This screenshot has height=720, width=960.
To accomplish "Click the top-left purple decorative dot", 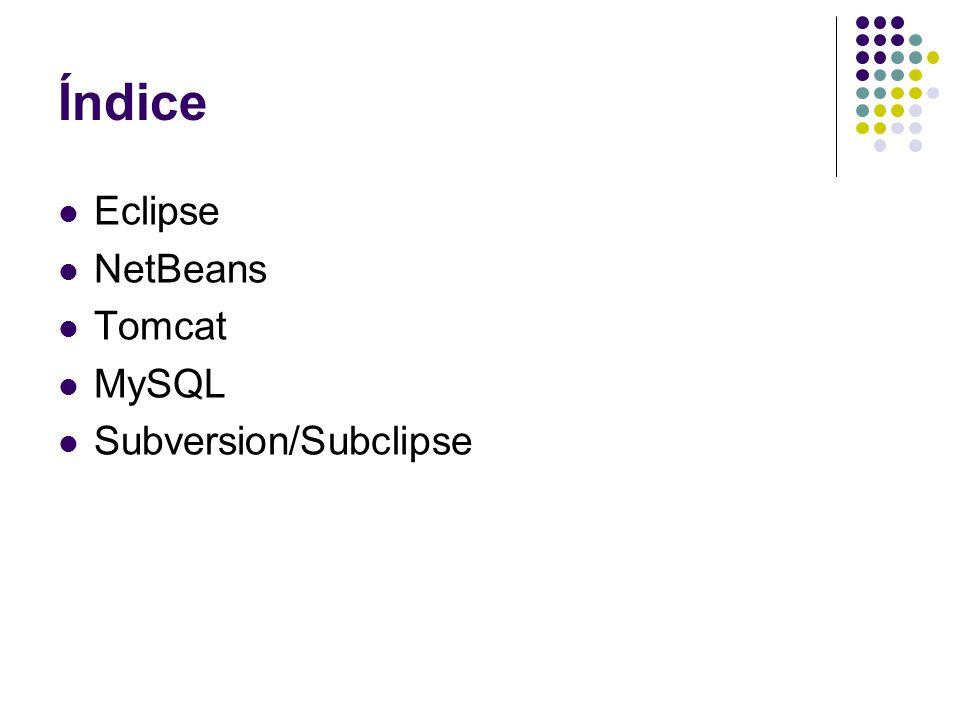I will [862, 23].
